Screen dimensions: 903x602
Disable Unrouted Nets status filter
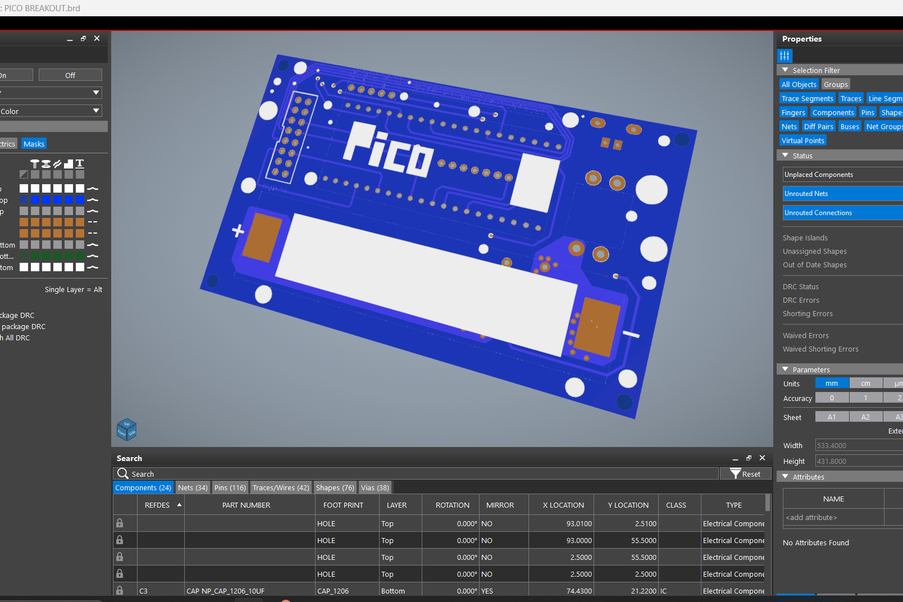tap(843, 194)
